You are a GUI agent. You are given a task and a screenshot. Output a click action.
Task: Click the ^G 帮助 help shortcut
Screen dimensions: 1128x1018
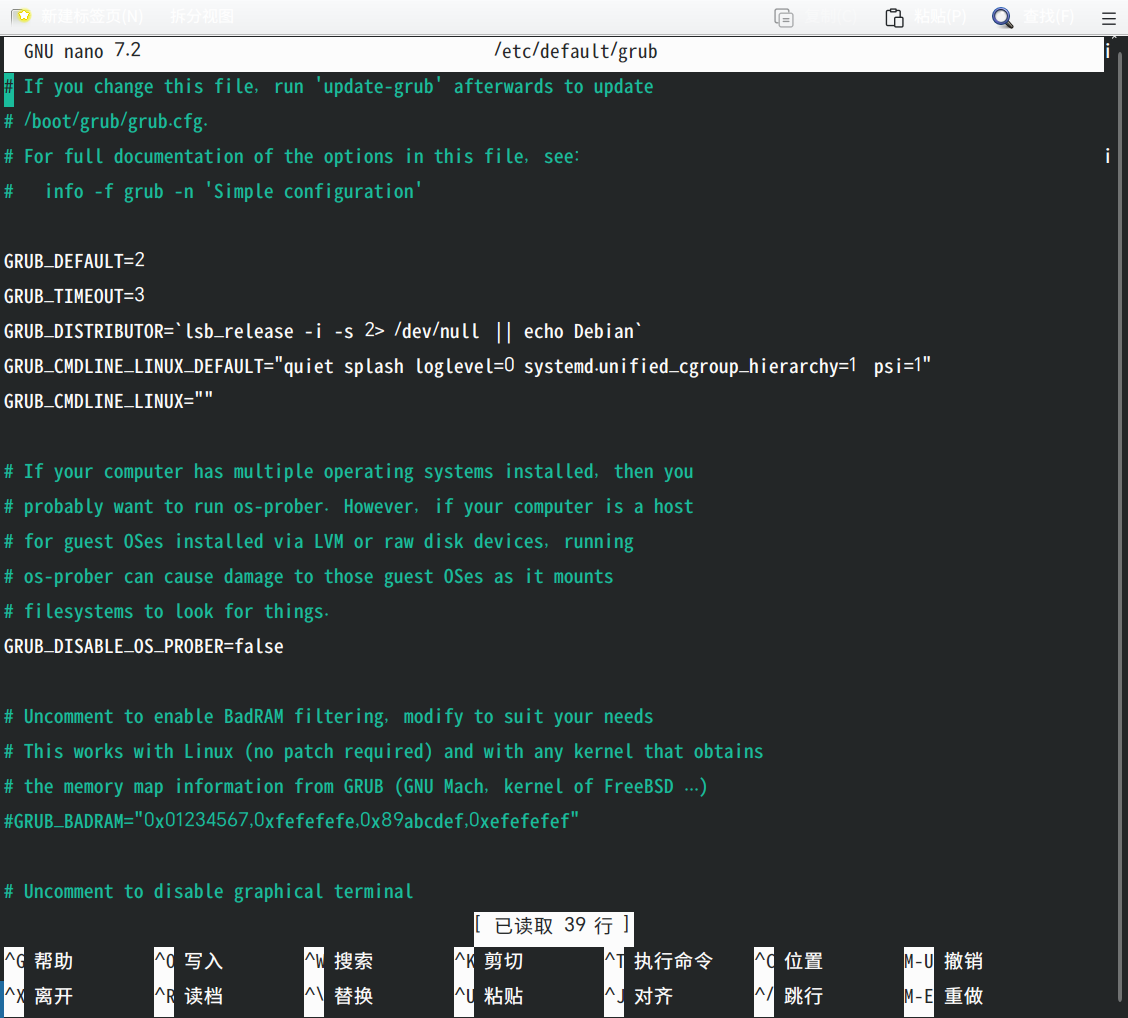39,960
